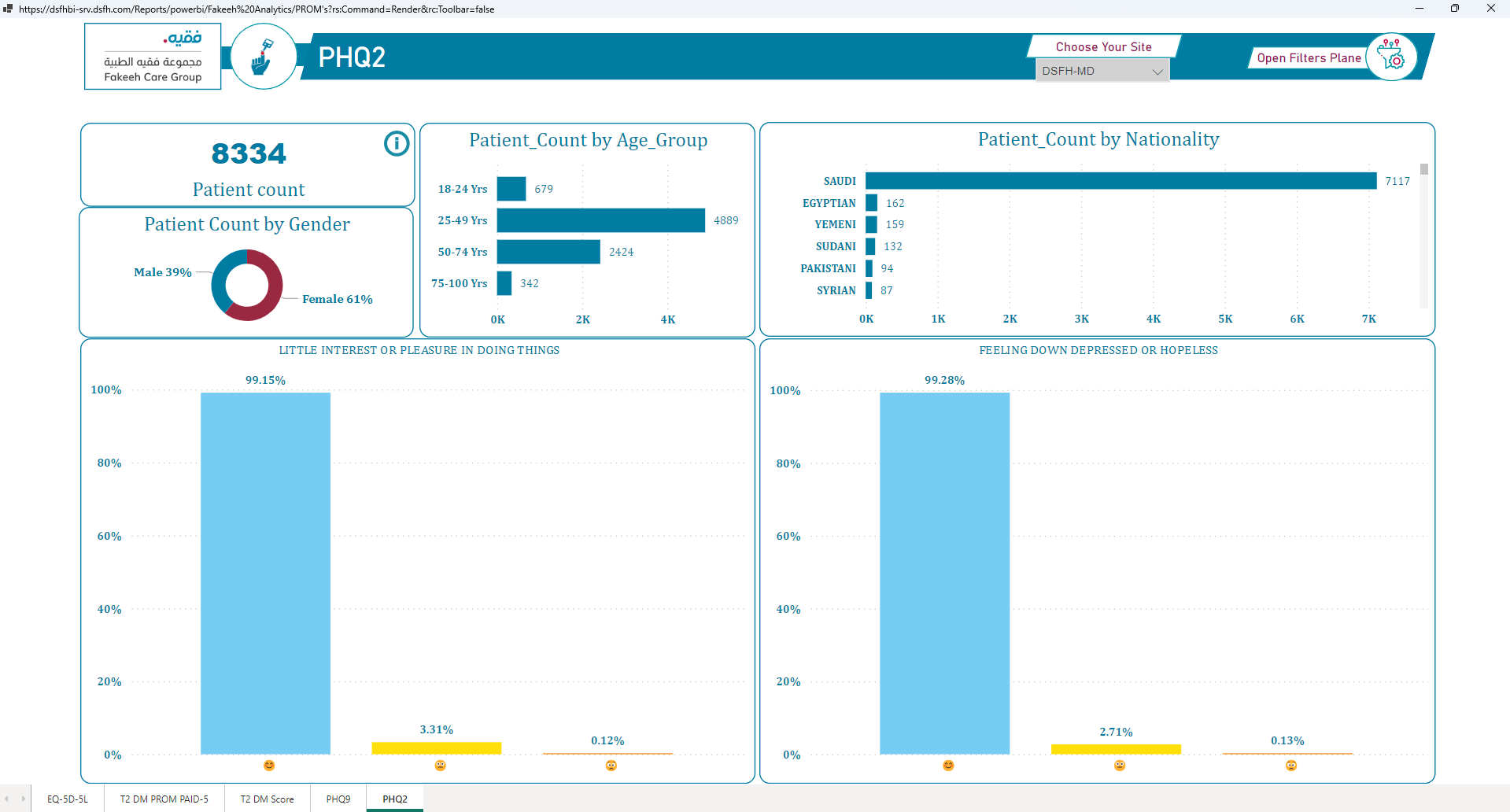
Task: Select the EGYPTIAN nationality bar
Action: click(x=871, y=203)
